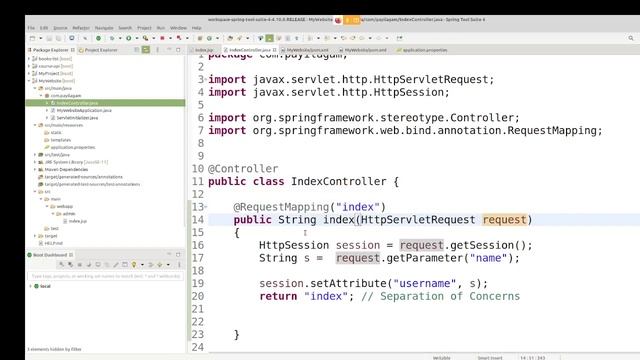640x360 pixels.
Task: Click the pencil icon in Boot Dashboard toolbar
Action: pos(116,265)
